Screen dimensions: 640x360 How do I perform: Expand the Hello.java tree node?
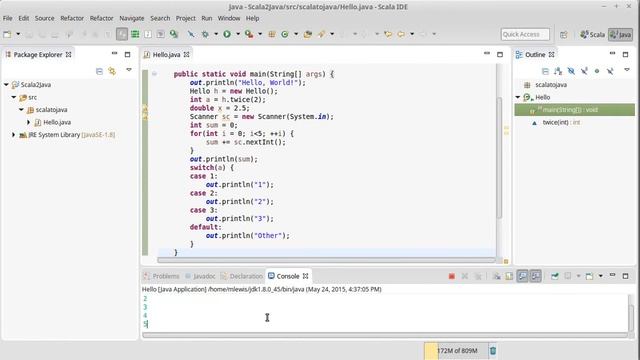click(29, 122)
